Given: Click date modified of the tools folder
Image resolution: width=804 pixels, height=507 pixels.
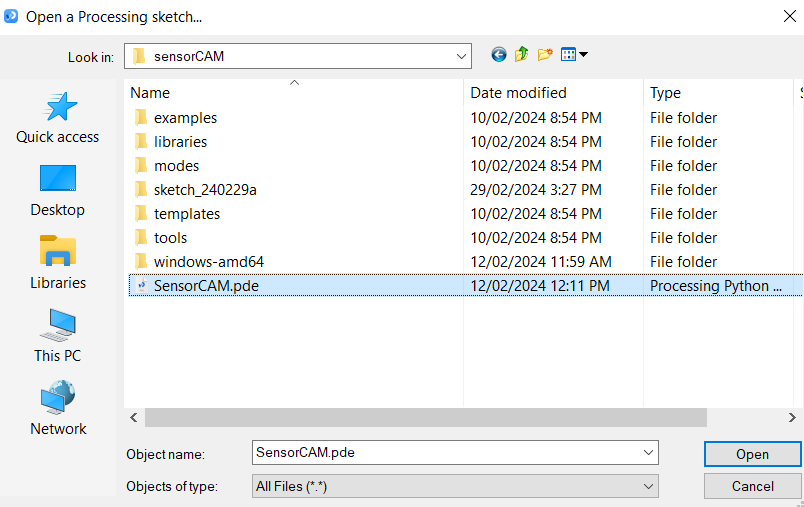Looking at the screenshot, I should 536,238.
